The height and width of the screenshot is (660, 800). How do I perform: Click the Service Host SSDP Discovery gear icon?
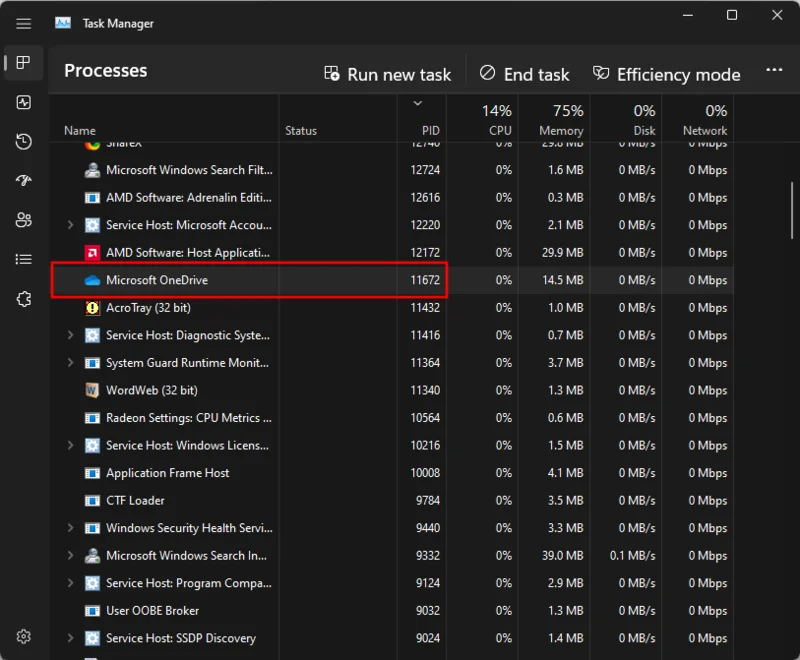[x=92, y=638]
